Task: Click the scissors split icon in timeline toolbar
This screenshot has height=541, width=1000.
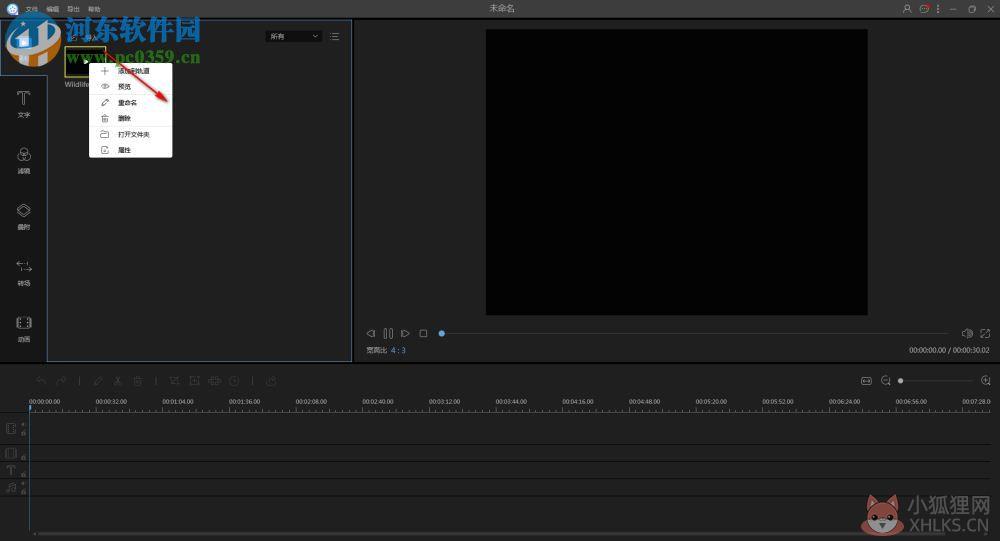Action: pos(117,381)
